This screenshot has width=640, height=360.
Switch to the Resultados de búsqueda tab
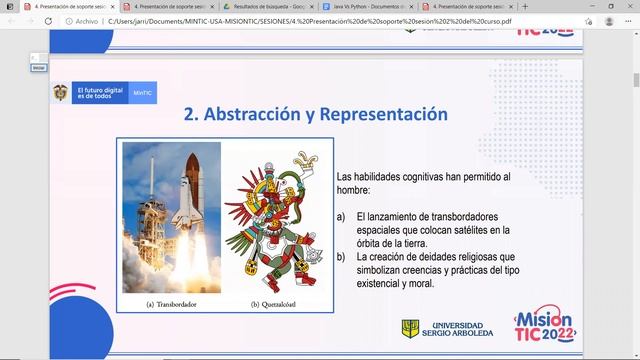tap(269, 7)
